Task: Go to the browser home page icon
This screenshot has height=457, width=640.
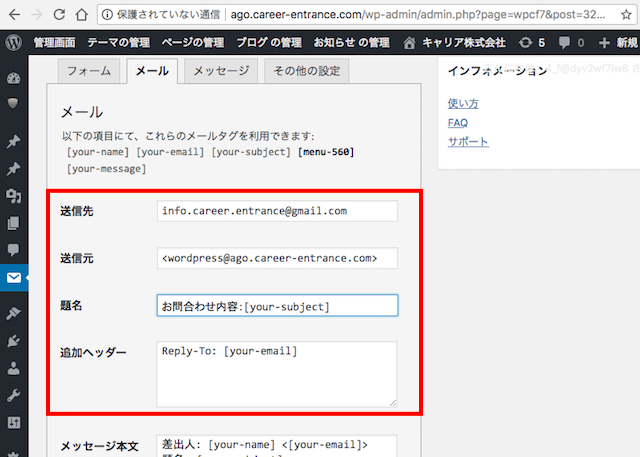Action: point(82,15)
